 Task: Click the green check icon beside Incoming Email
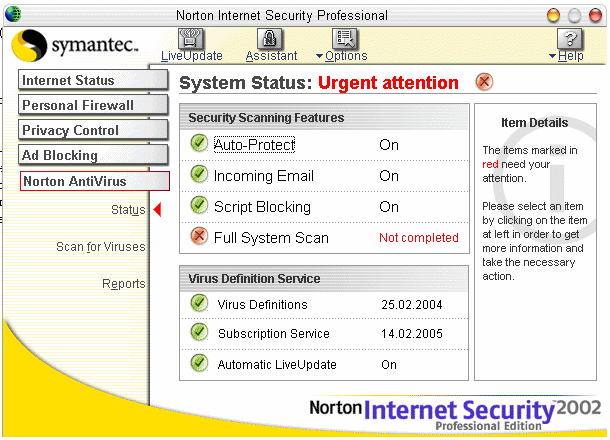(199, 174)
